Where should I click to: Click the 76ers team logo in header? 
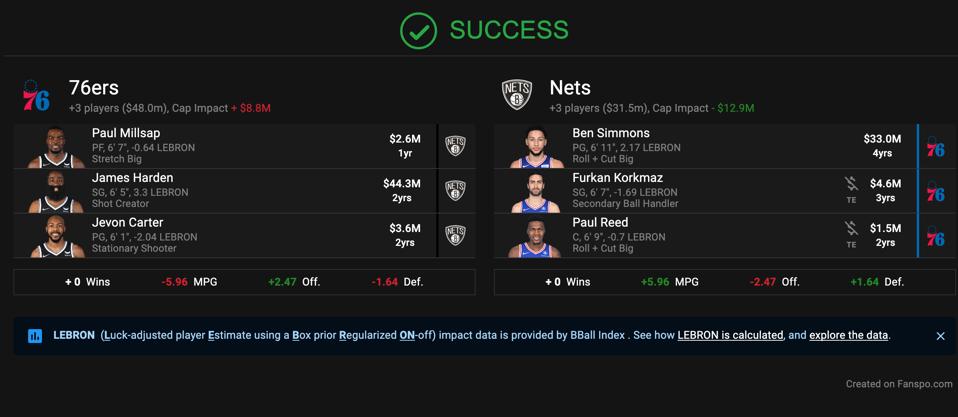coord(36,96)
